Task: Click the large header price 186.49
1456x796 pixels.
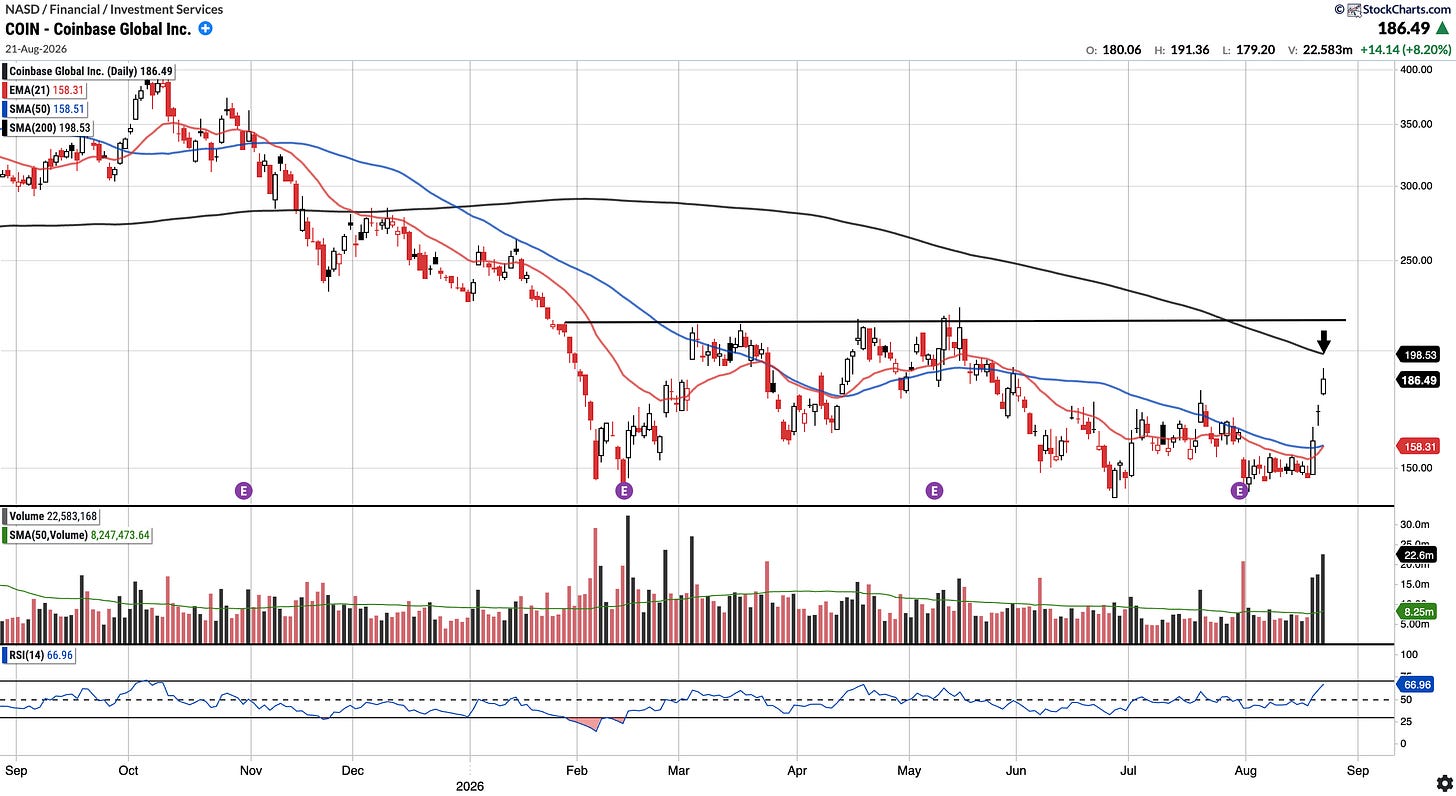Action: 1406,30
